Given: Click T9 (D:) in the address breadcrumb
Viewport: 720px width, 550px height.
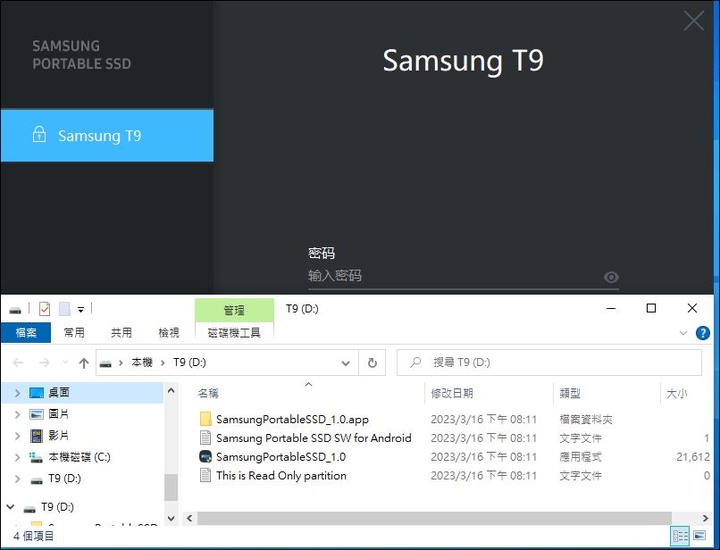Looking at the screenshot, I should 190,363.
